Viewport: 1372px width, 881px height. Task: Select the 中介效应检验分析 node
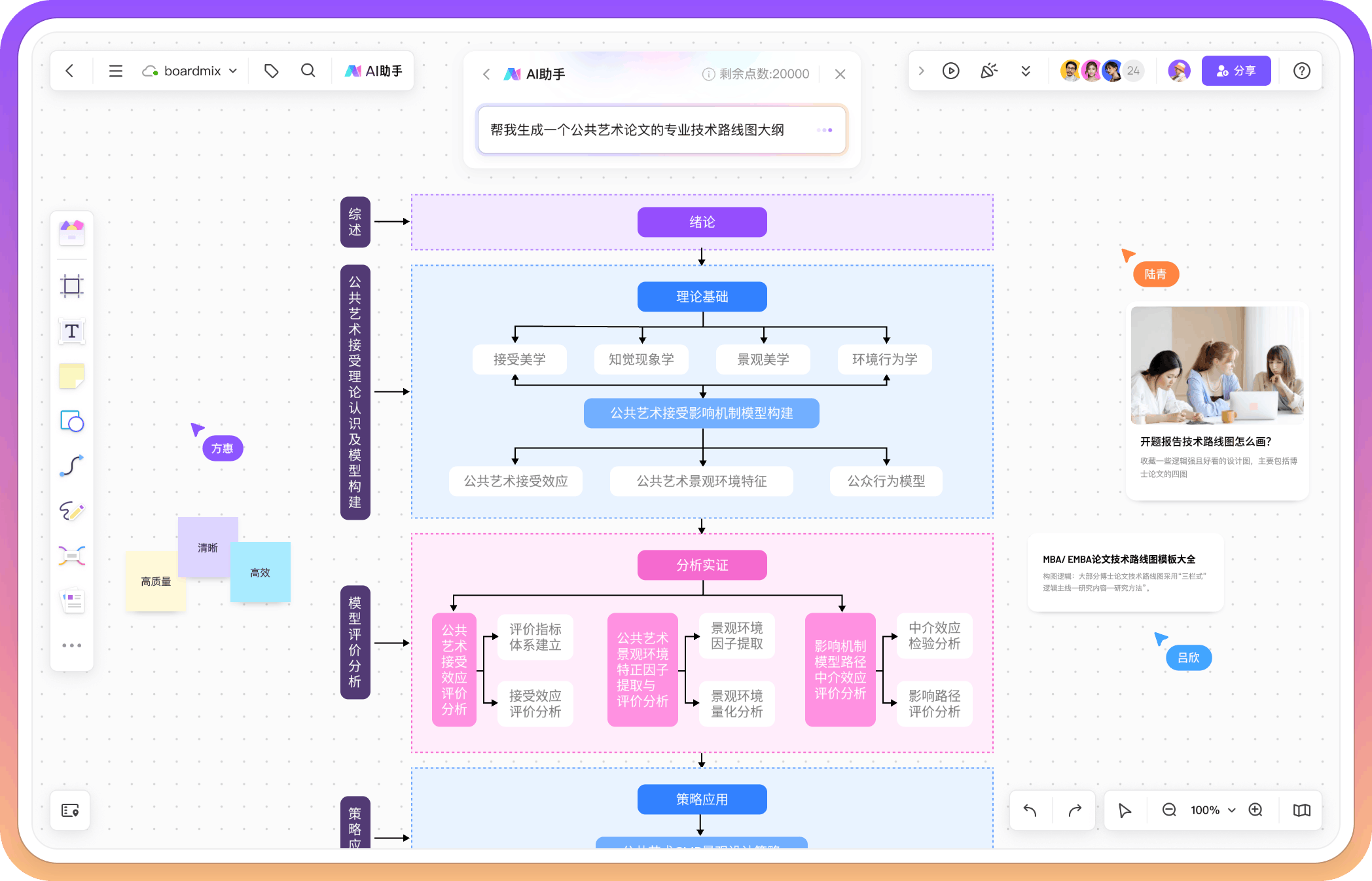[935, 635]
